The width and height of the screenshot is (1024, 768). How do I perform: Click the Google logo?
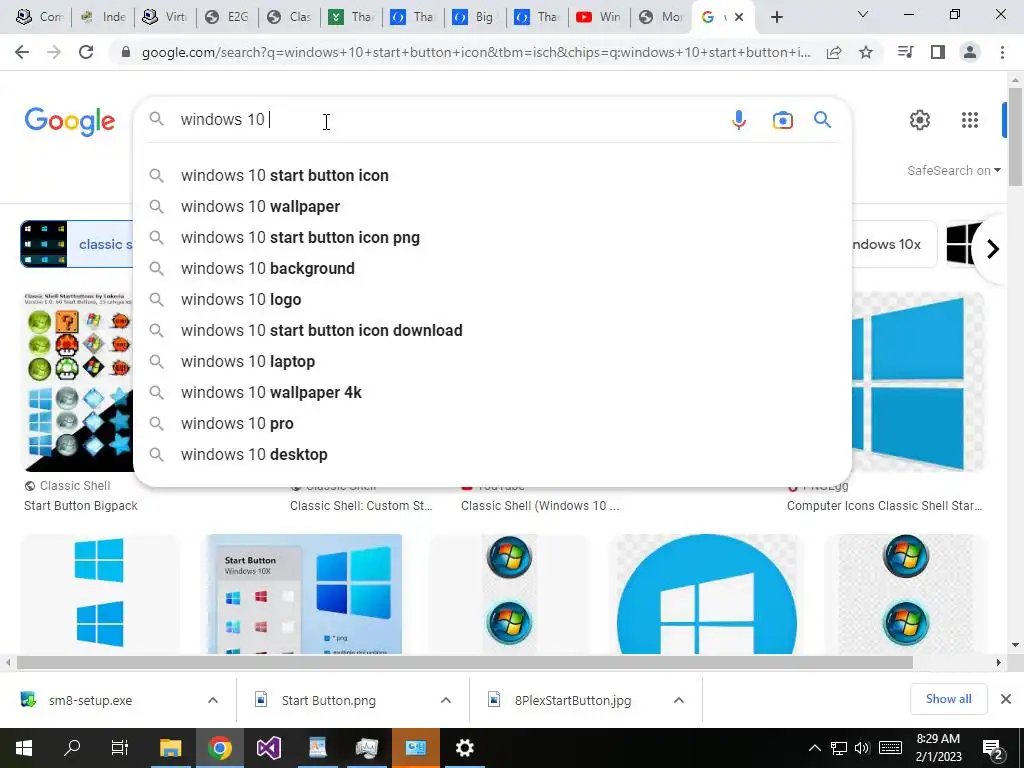click(70, 121)
